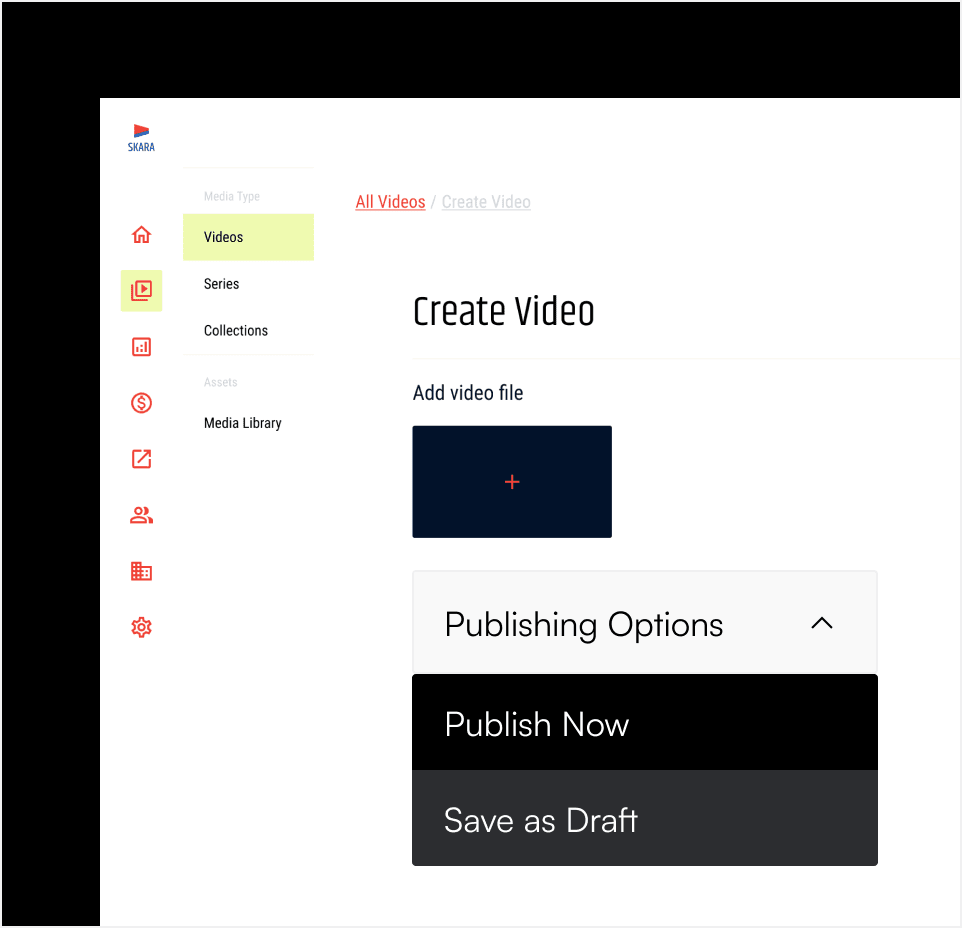Image resolution: width=963 pixels, height=928 pixels.
Task: Select Series in Media Type menu
Action: pyautogui.click(x=248, y=284)
